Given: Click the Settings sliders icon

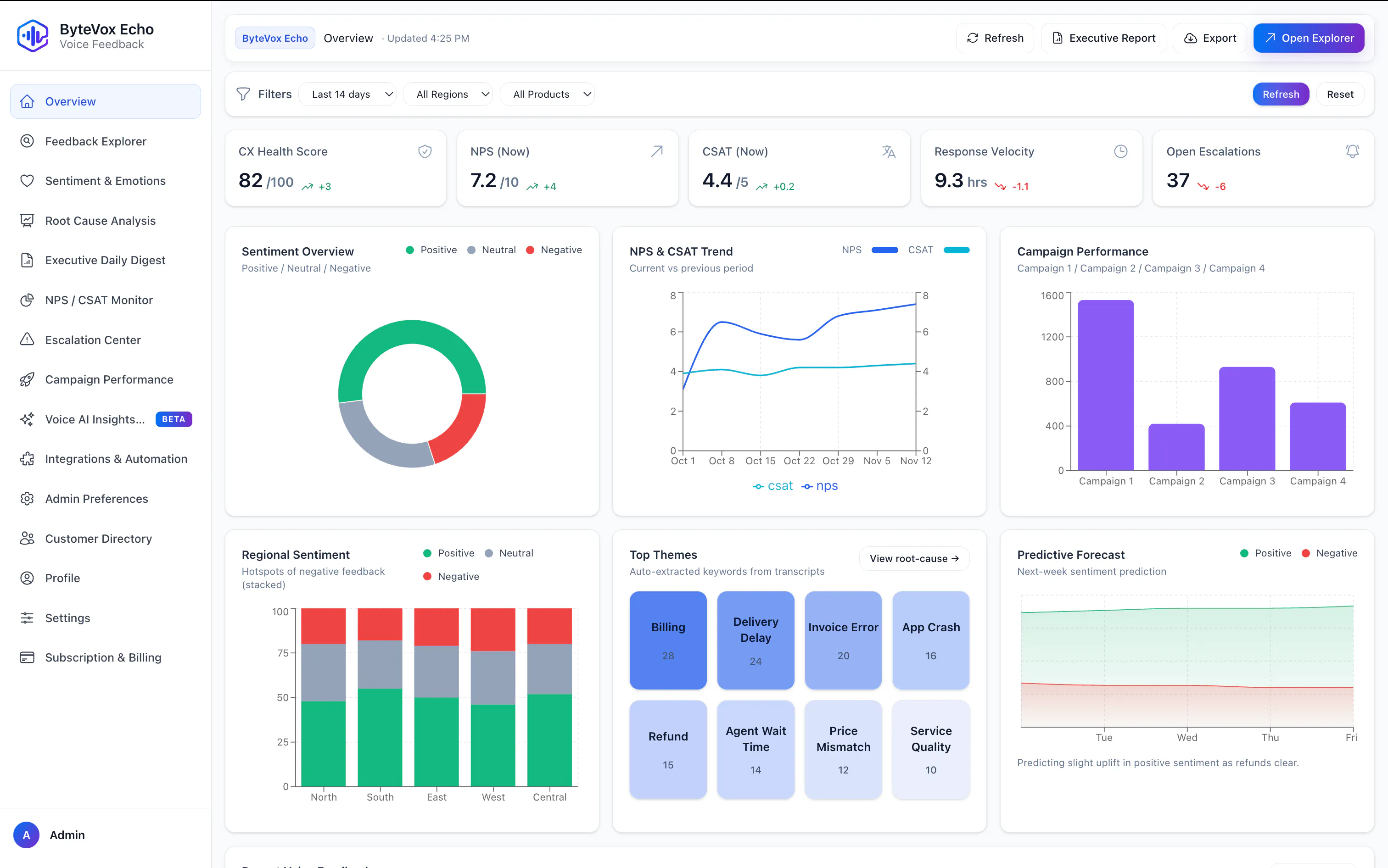Looking at the screenshot, I should click(27, 618).
